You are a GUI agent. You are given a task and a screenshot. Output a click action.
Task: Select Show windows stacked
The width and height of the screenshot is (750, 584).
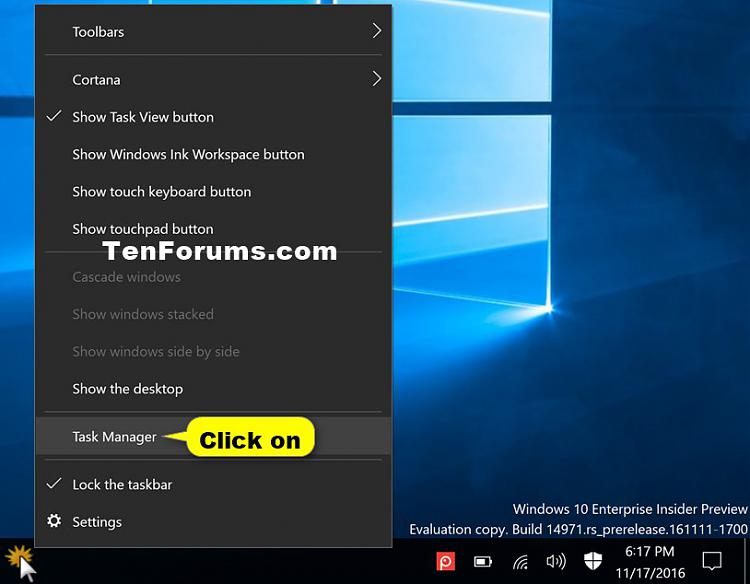pos(213,314)
